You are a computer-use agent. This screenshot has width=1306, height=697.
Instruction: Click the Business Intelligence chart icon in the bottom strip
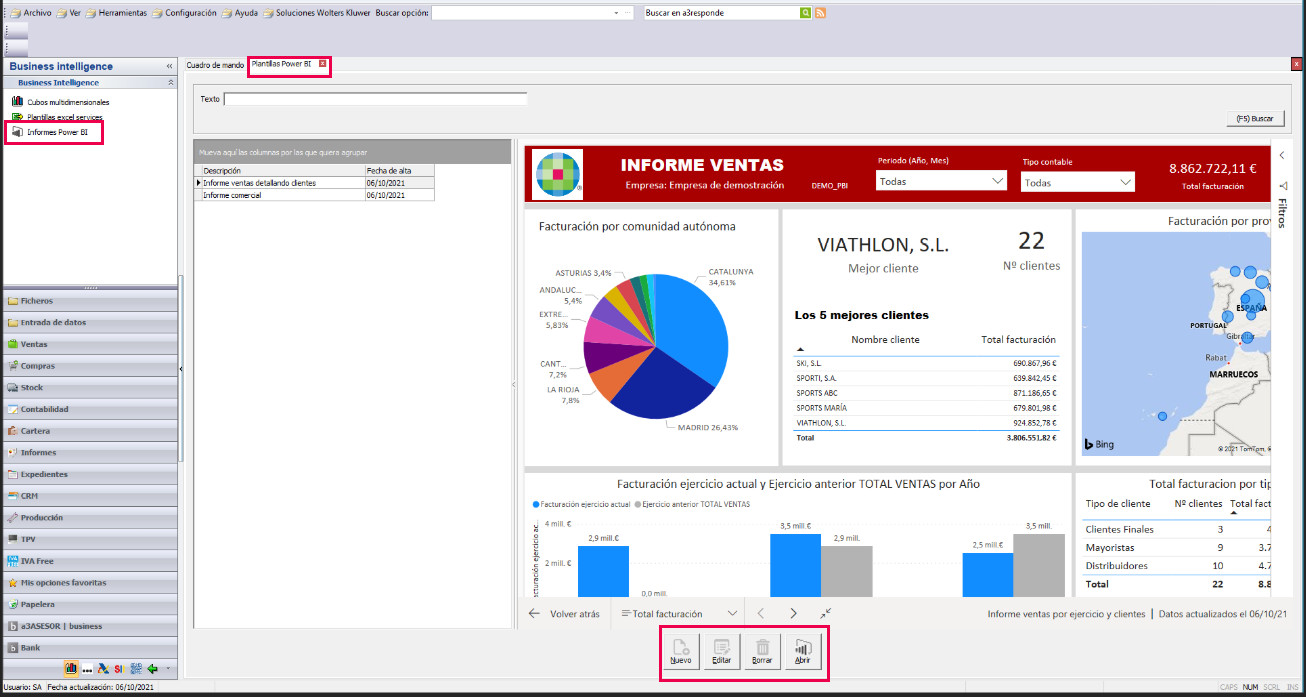71,668
